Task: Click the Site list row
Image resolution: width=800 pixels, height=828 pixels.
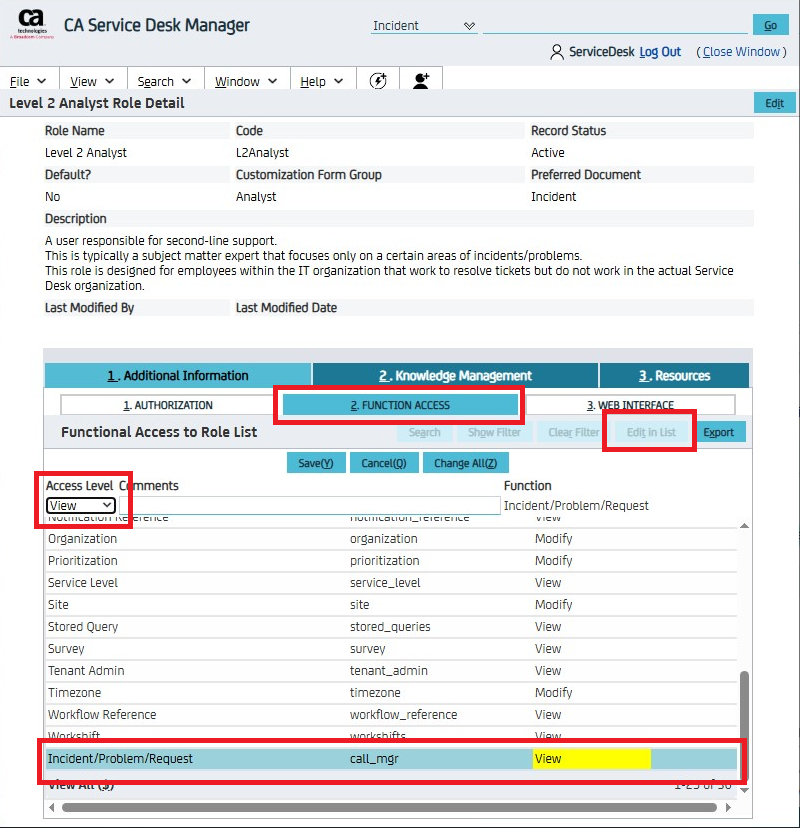Action: [391, 605]
